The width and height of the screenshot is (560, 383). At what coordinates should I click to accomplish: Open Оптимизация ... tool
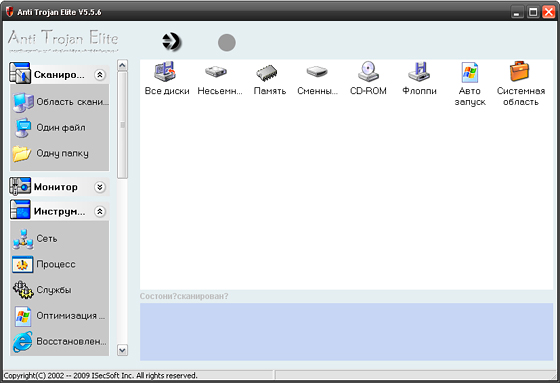point(59,316)
